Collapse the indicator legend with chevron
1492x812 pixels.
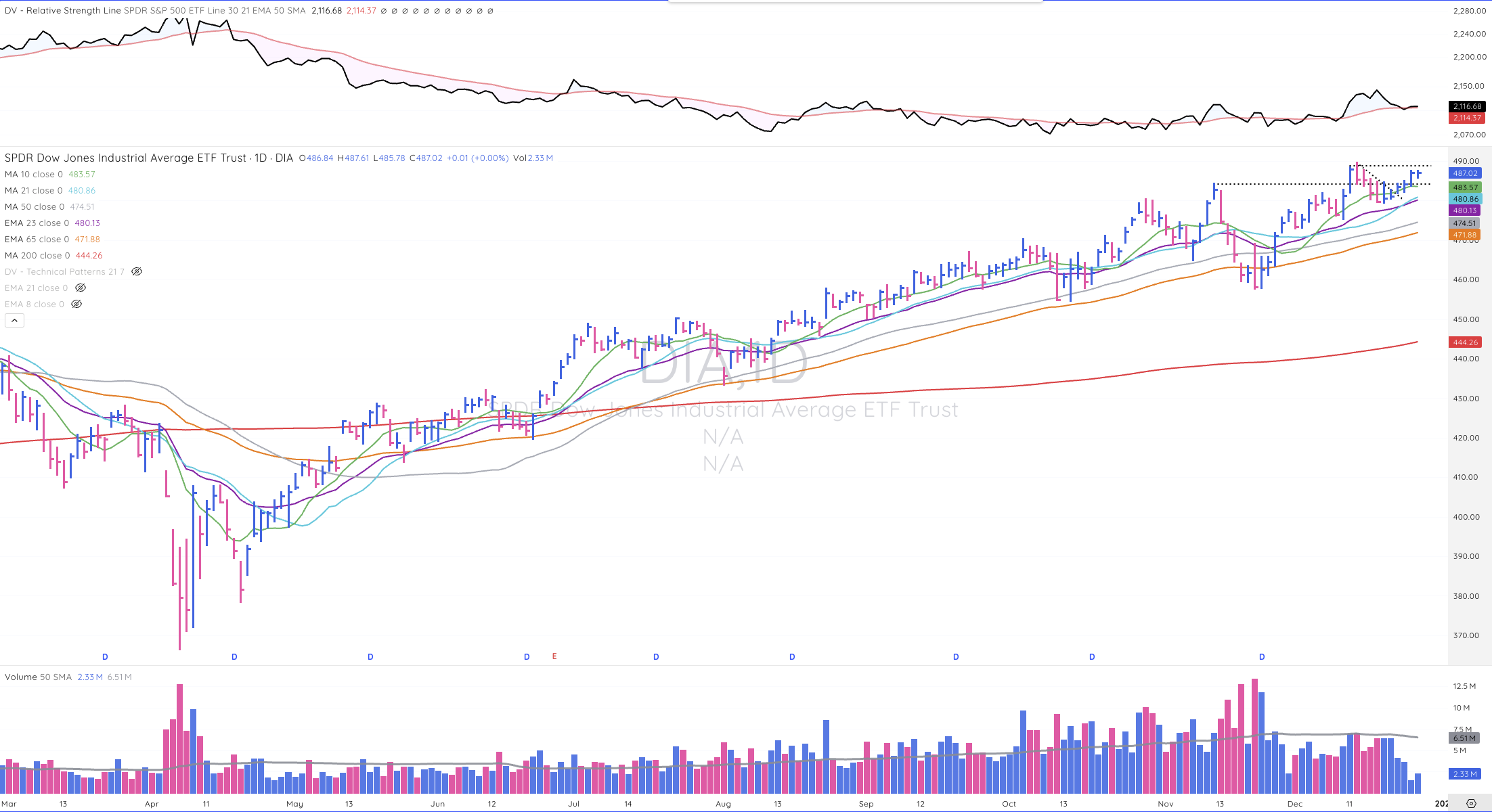coord(14,321)
